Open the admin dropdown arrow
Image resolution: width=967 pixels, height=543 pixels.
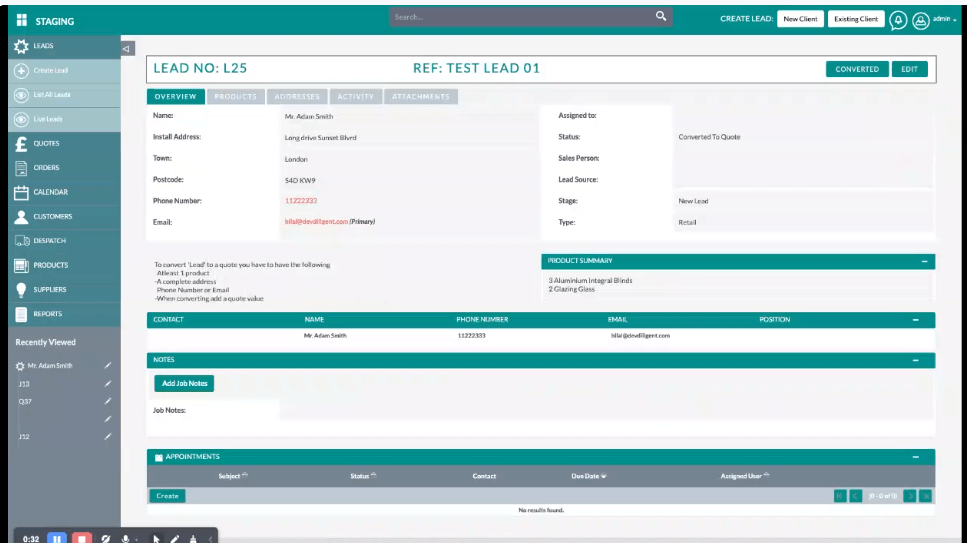coord(955,20)
